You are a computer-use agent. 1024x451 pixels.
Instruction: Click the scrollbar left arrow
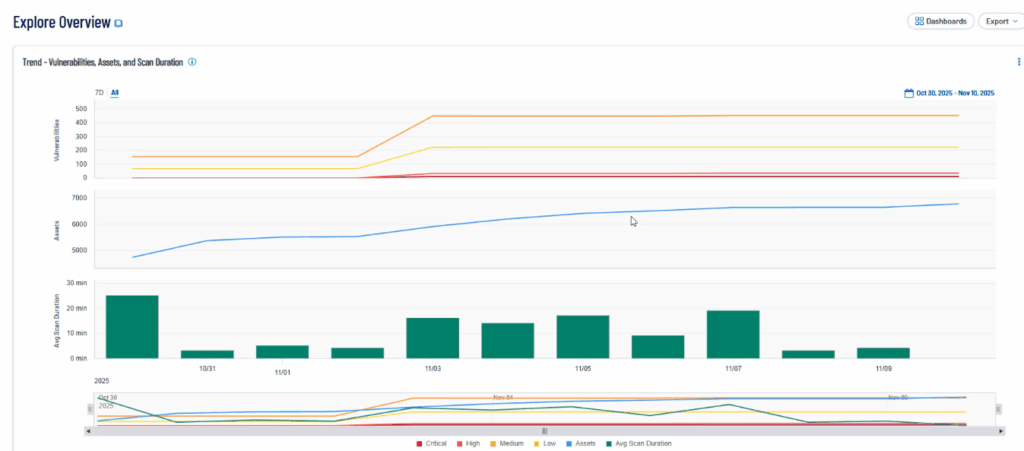(x=88, y=431)
